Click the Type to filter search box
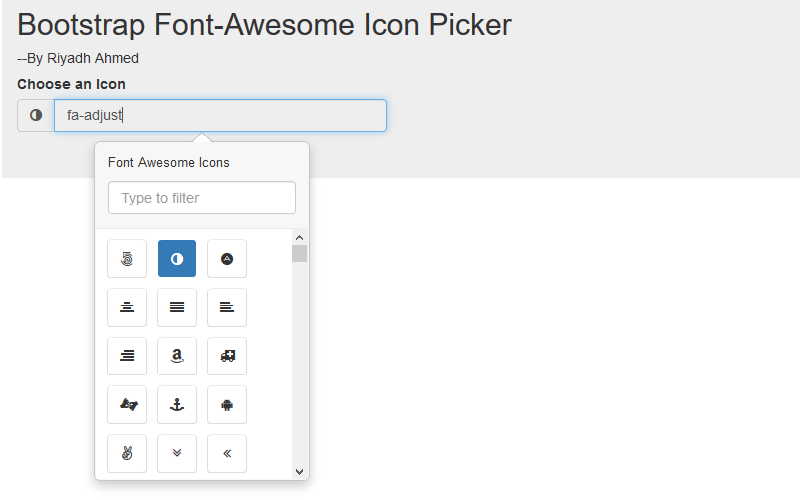 [202, 197]
